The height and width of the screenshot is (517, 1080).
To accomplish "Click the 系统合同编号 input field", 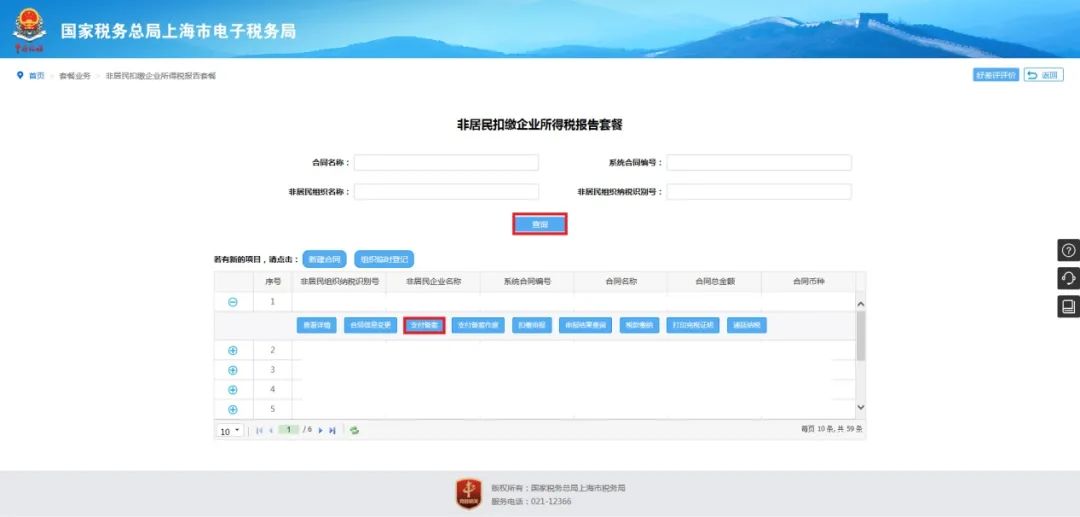I will click(759, 162).
